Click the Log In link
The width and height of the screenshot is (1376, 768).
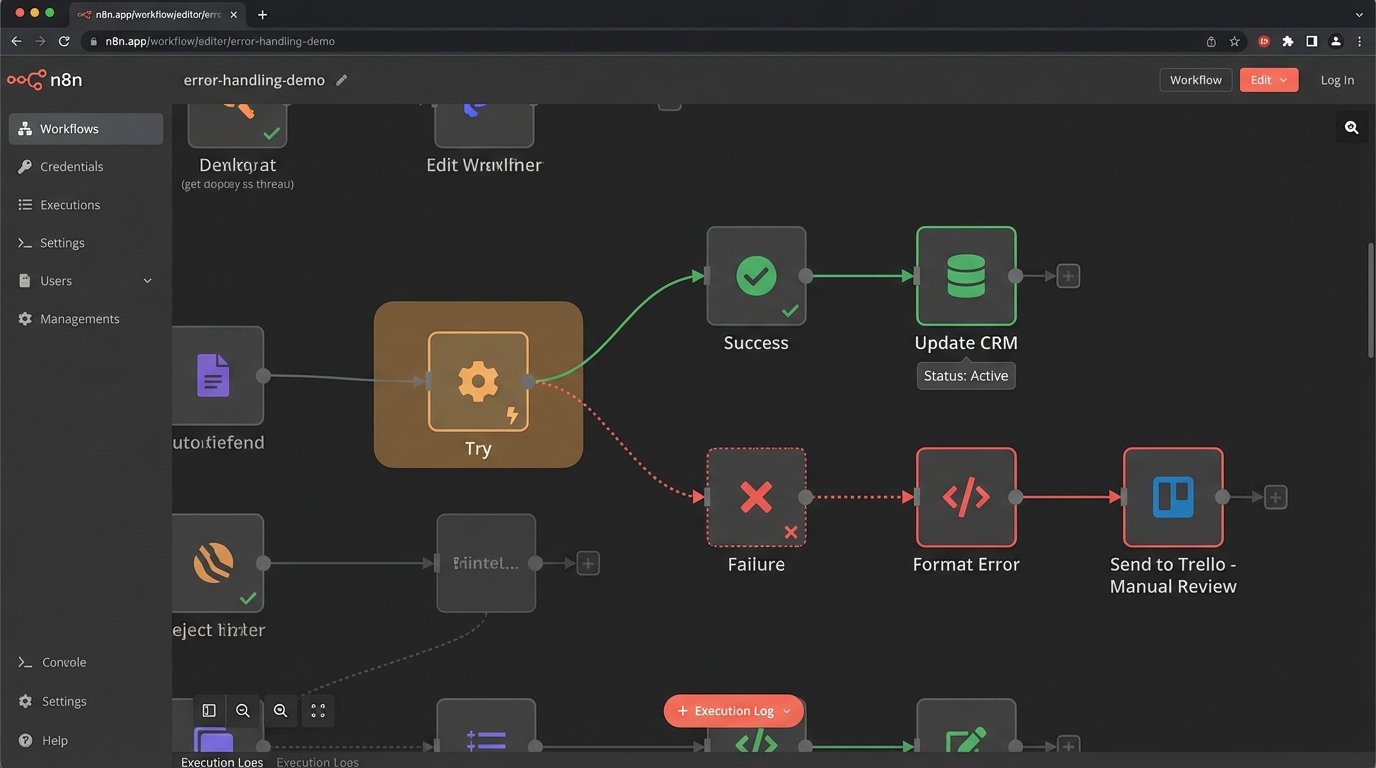[x=1337, y=79]
